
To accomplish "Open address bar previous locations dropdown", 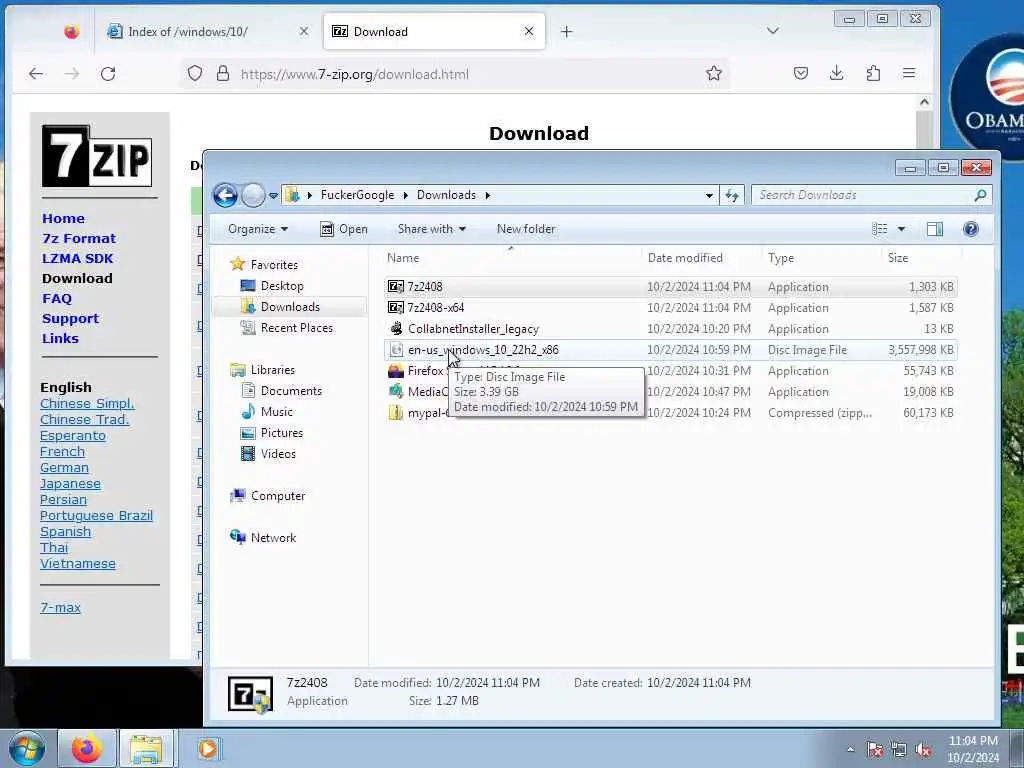I will 709,195.
